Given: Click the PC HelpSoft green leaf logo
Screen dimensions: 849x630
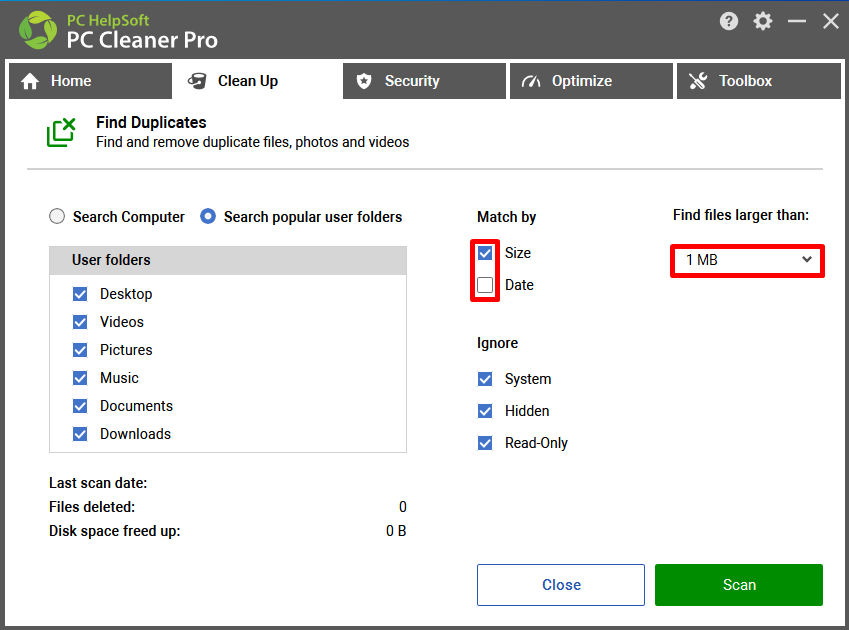Looking at the screenshot, I should (x=38, y=30).
